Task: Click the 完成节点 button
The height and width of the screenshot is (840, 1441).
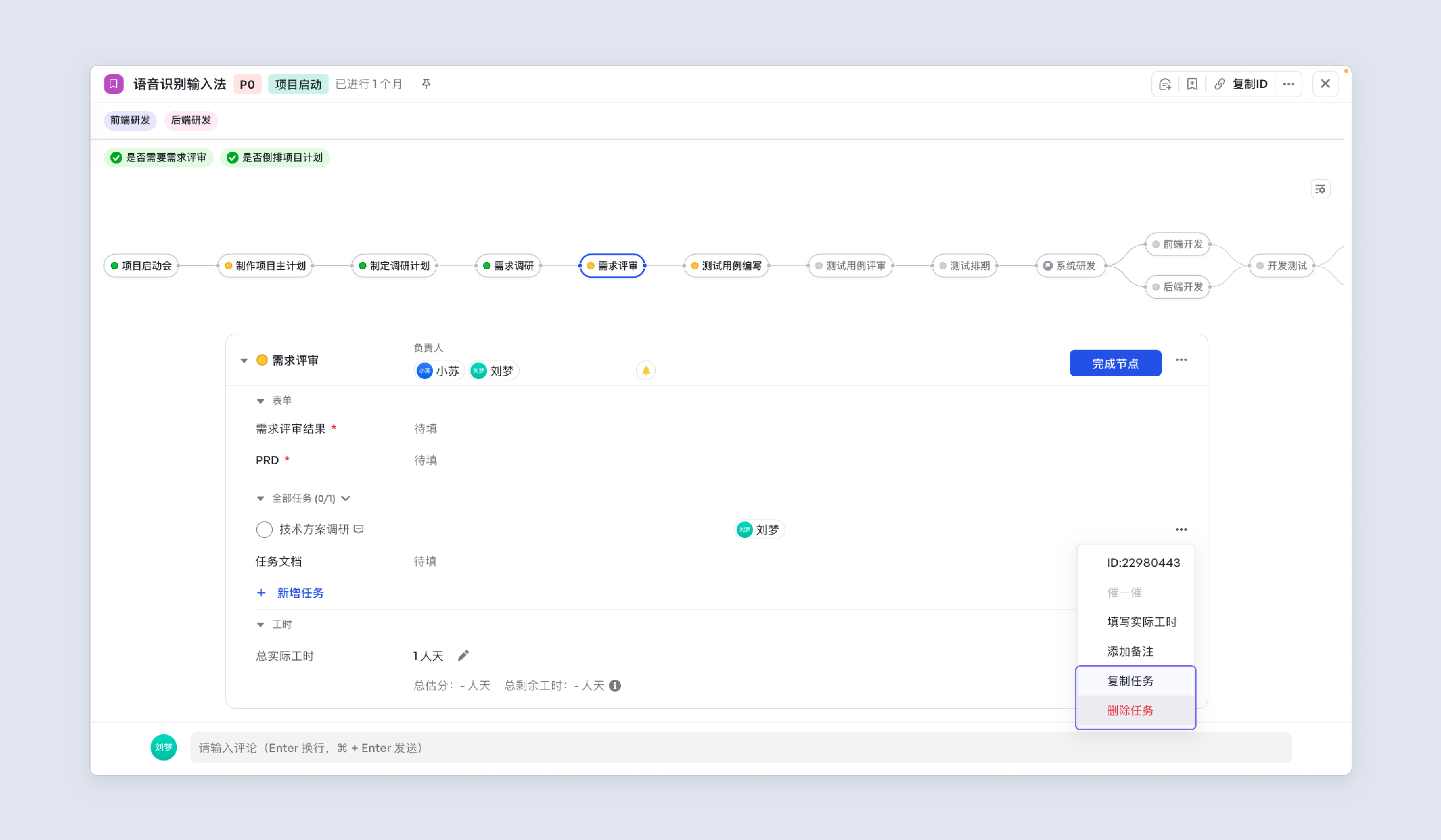Action: point(1115,364)
